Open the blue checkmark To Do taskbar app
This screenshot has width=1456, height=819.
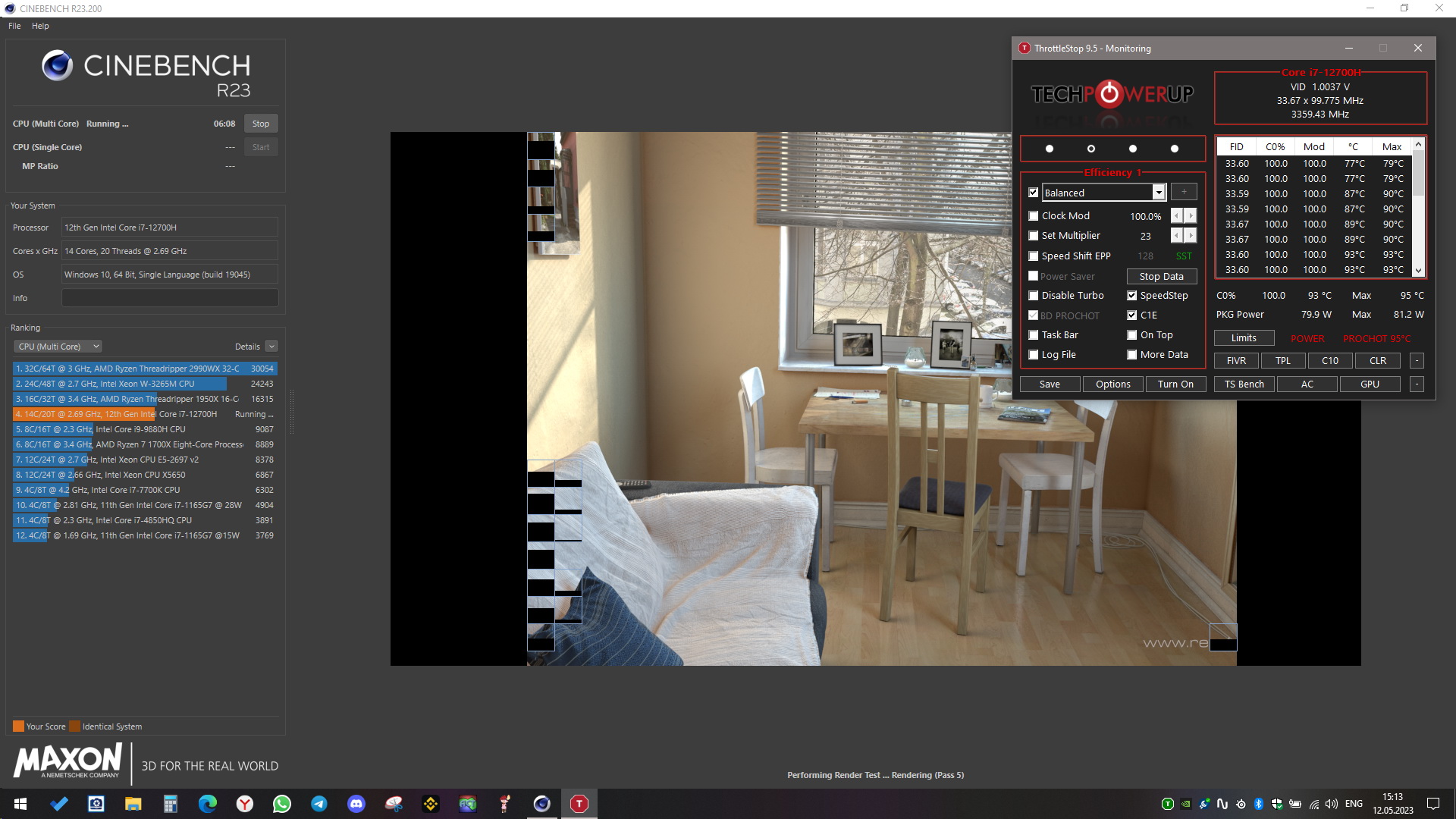click(59, 804)
